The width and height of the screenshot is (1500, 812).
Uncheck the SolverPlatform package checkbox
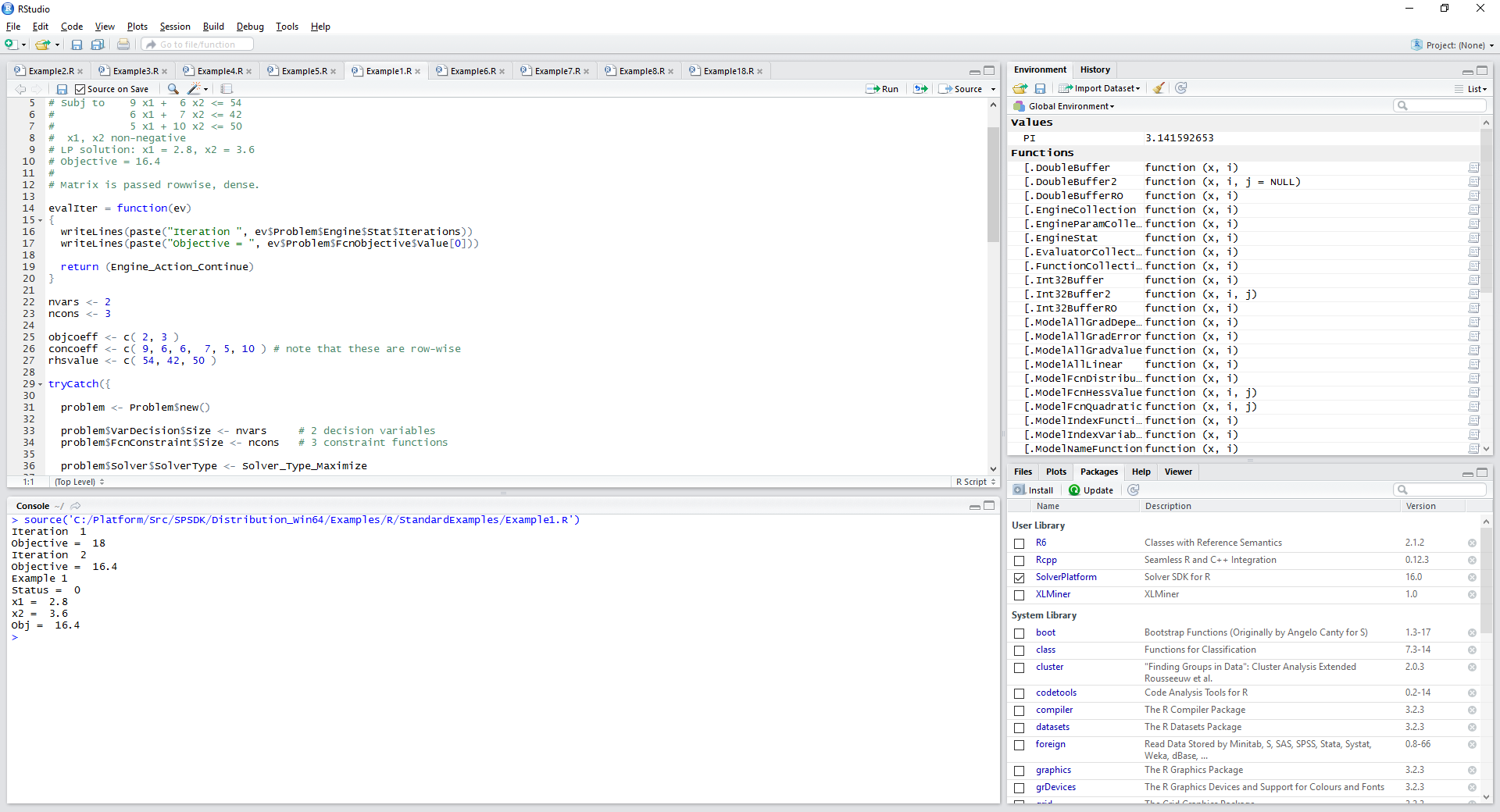click(x=1019, y=578)
